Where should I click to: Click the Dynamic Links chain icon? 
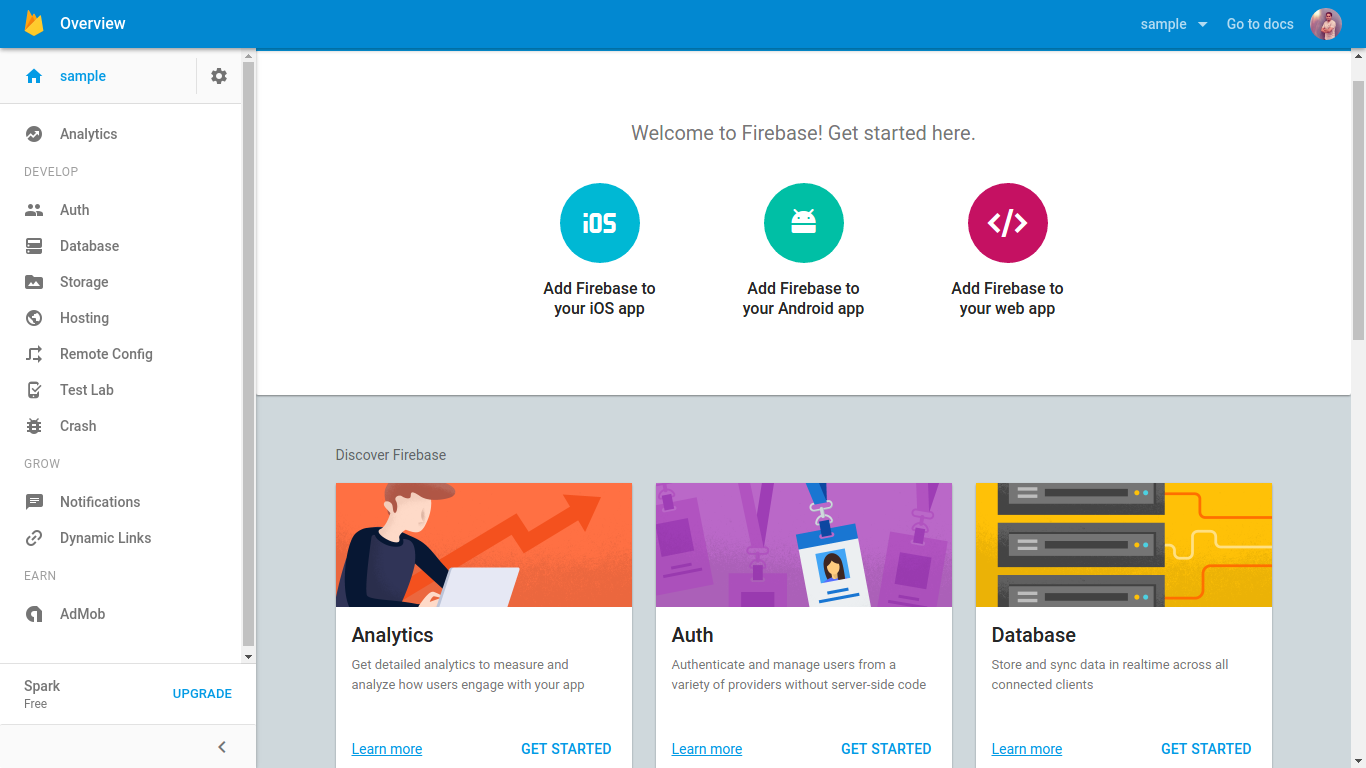[x=34, y=538]
